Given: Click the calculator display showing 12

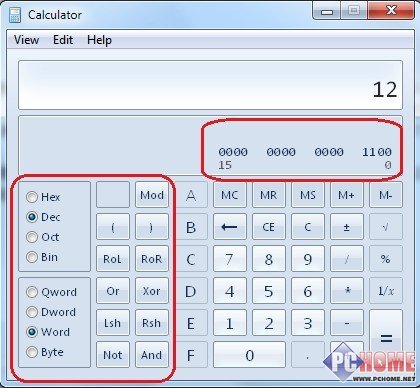Looking at the screenshot, I should pyautogui.click(x=210, y=85).
